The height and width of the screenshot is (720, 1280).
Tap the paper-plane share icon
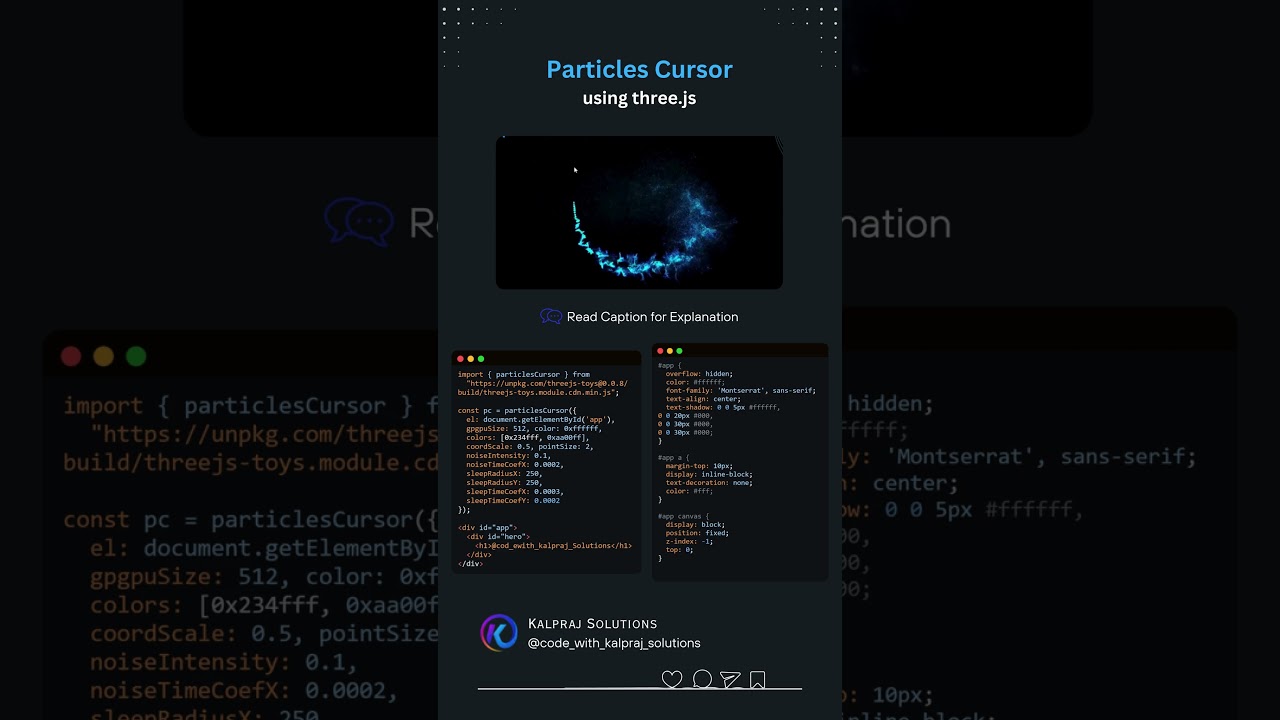pos(731,680)
